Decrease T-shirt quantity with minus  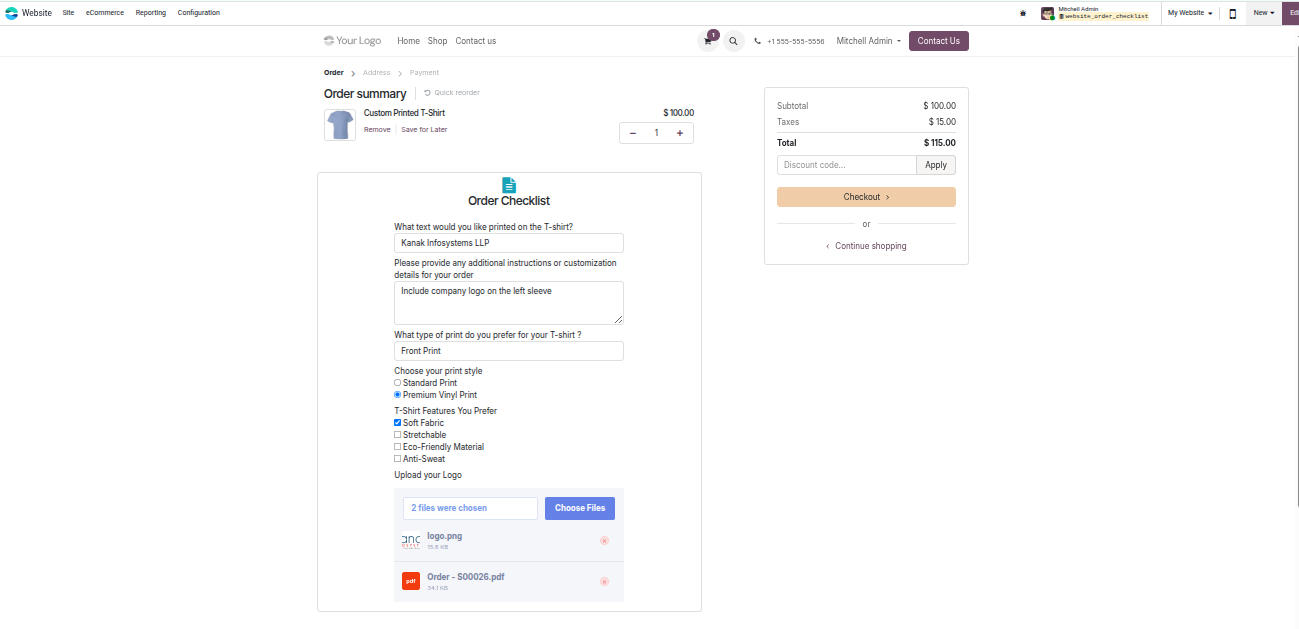point(633,133)
